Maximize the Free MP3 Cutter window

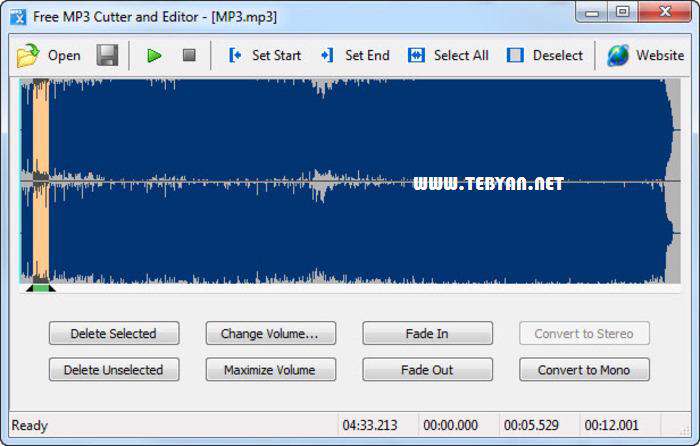tap(623, 12)
